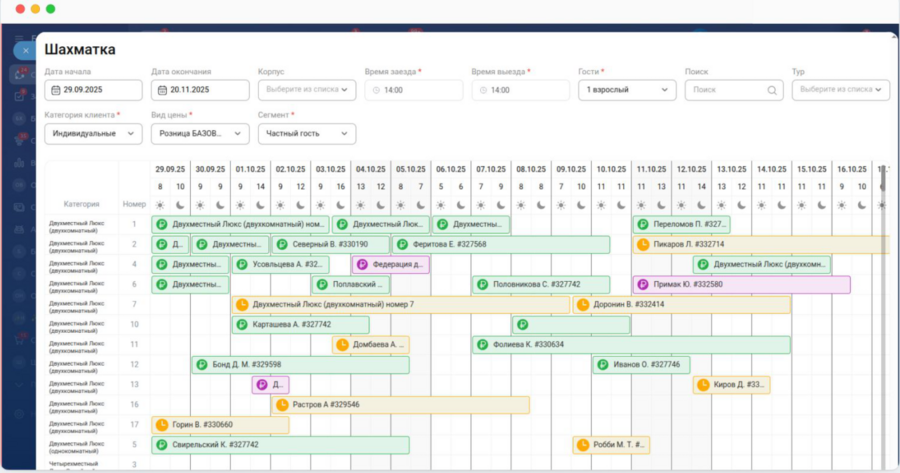Click room number 12 in Номер column
Viewport: 900px width, 473px height.
click(134, 365)
